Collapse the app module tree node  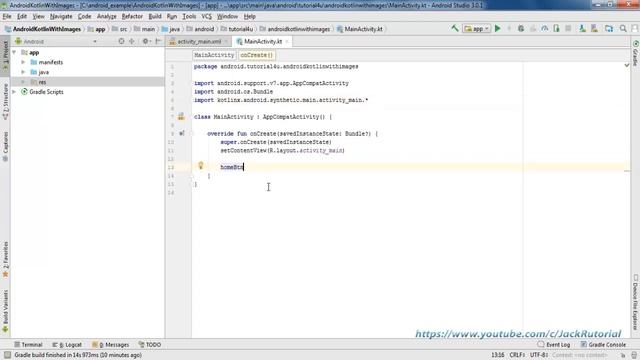point(14,52)
